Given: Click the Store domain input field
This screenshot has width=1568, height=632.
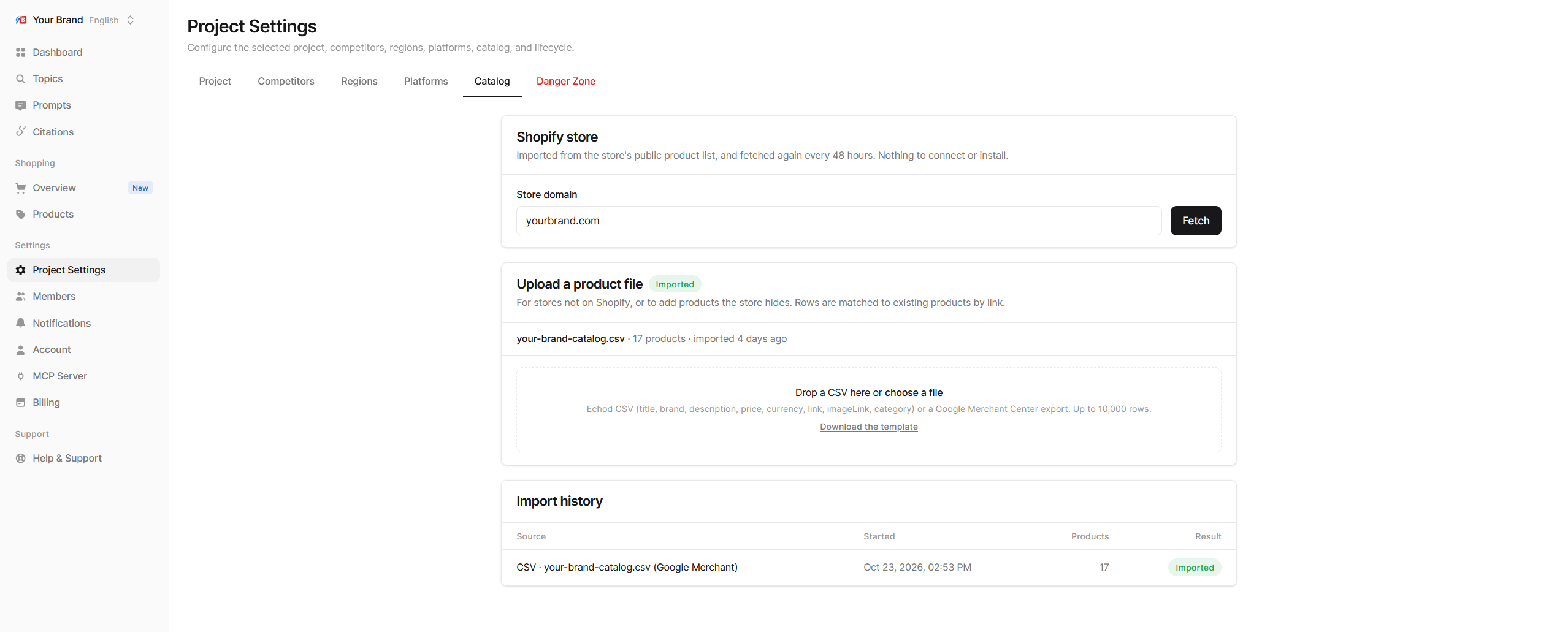Looking at the screenshot, I should click(x=838, y=221).
